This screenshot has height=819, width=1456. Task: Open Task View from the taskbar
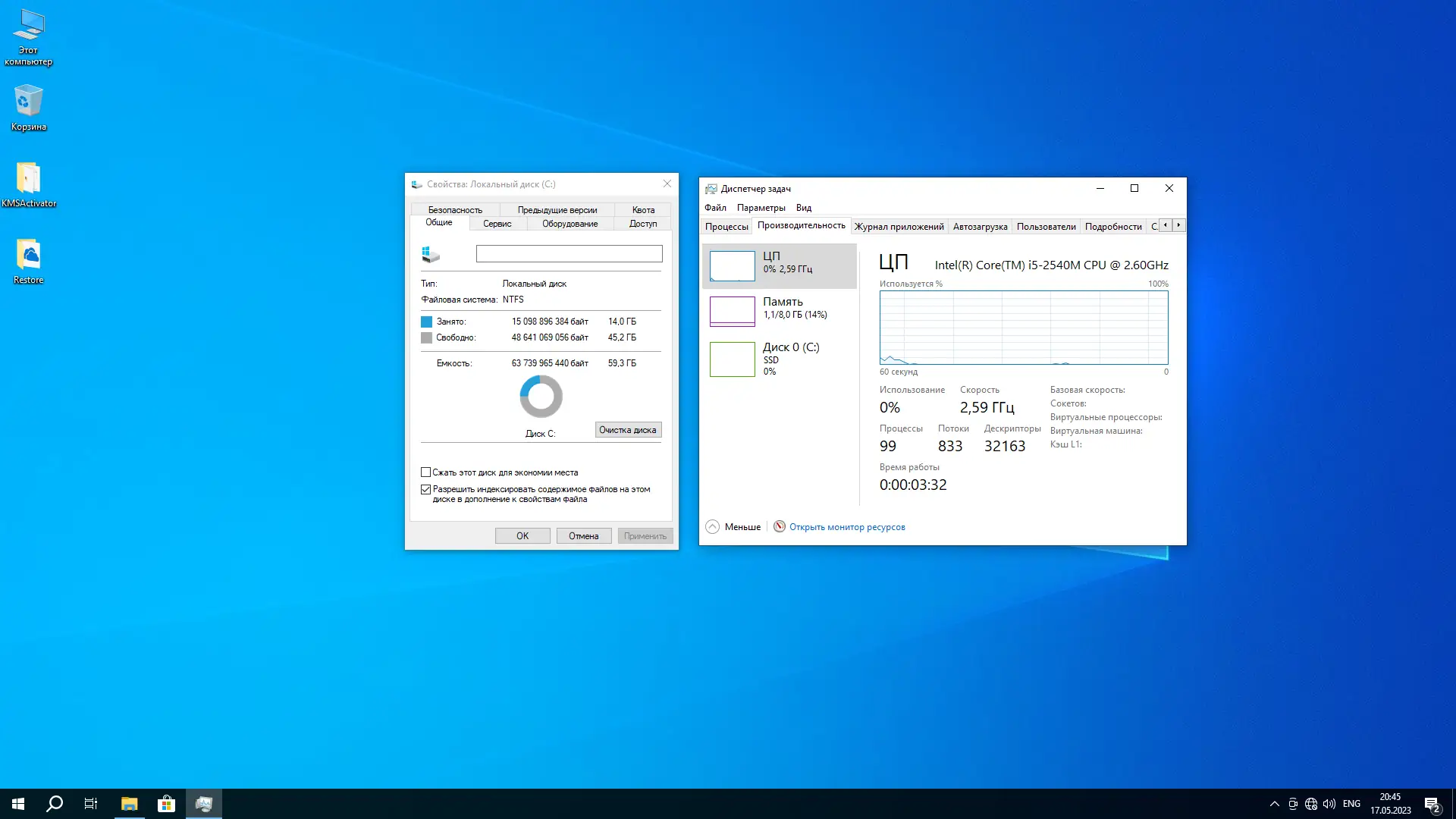point(91,804)
